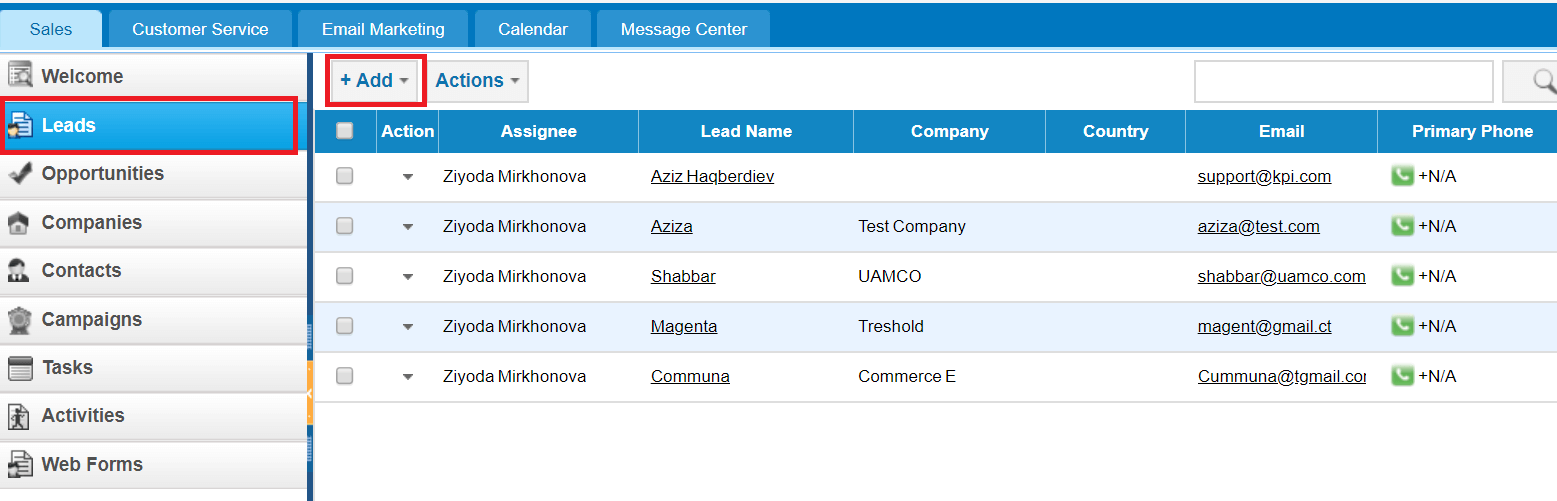The image size is (1557, 501).
Task: Open Campaigns using its badge icon
Action: (x=19, y=320)
